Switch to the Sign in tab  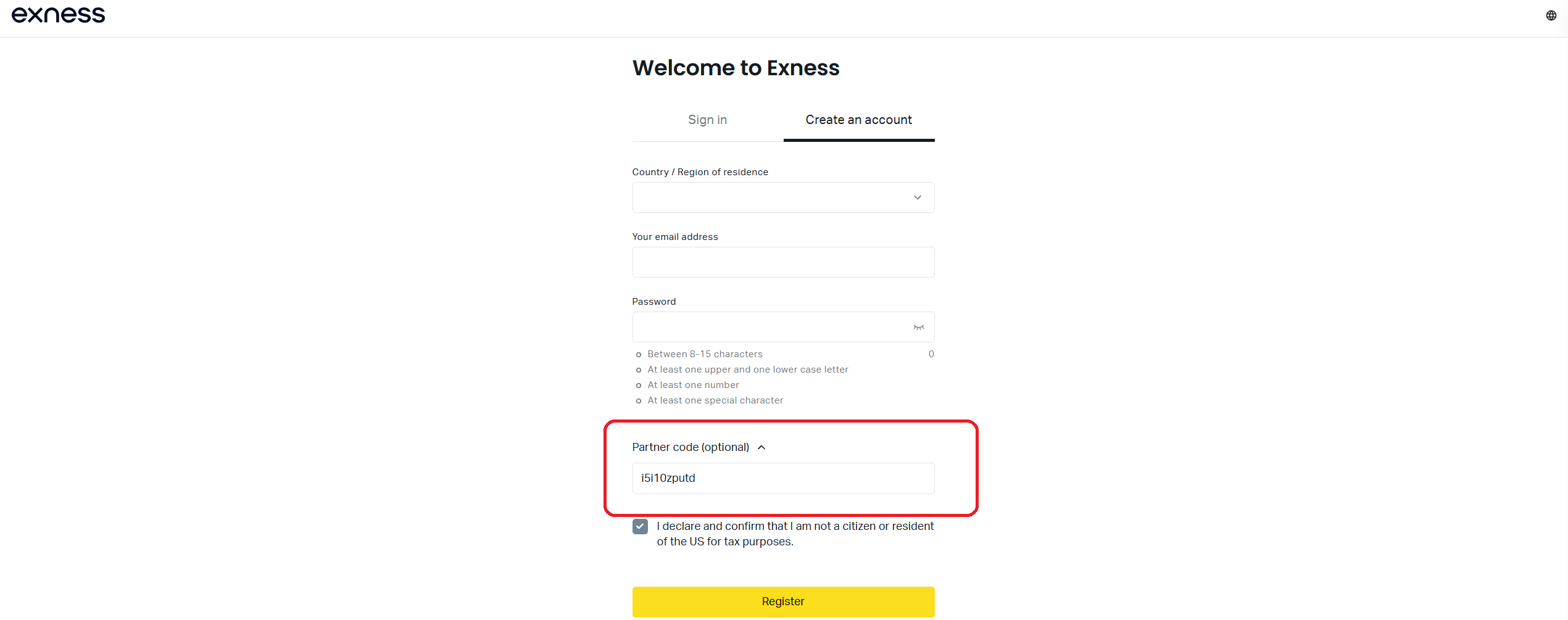(707, 120)
